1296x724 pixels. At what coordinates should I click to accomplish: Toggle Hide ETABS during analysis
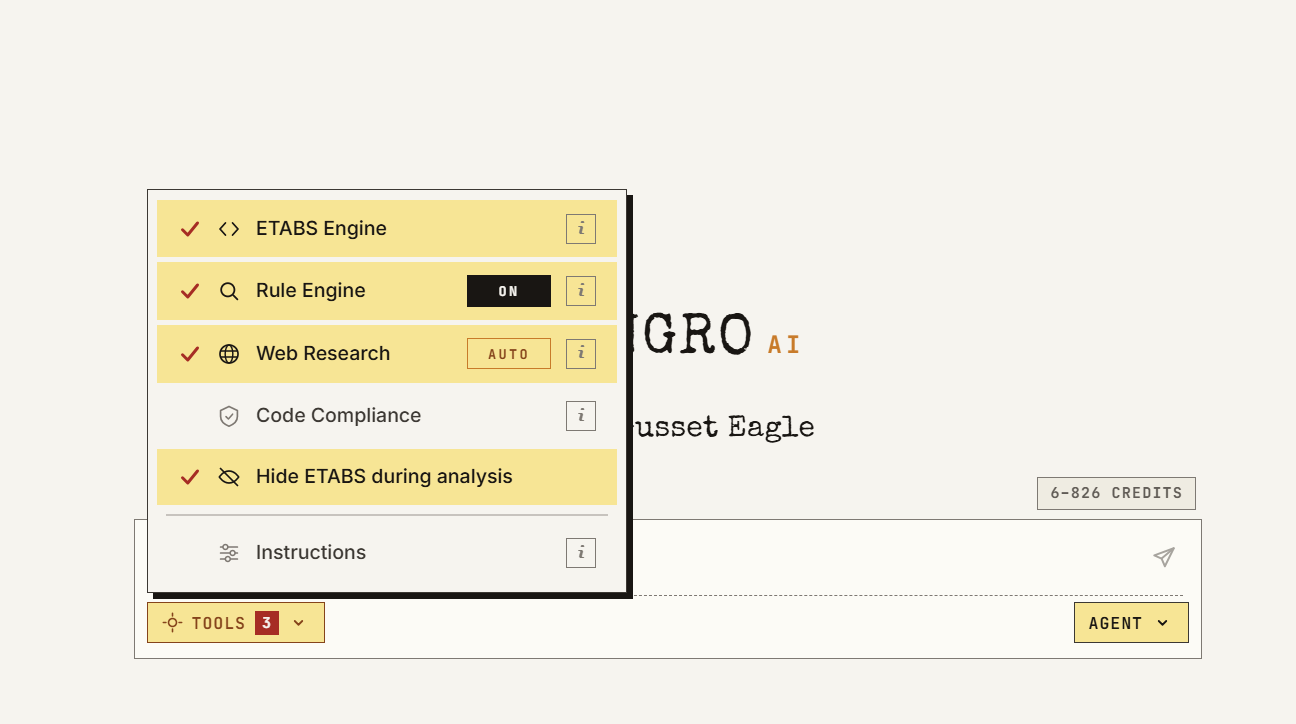[x=387, y=477]
